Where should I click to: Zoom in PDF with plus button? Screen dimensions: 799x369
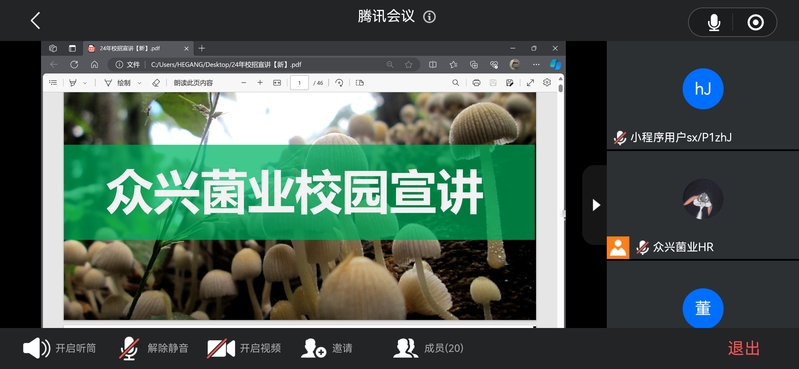point(260,83)
